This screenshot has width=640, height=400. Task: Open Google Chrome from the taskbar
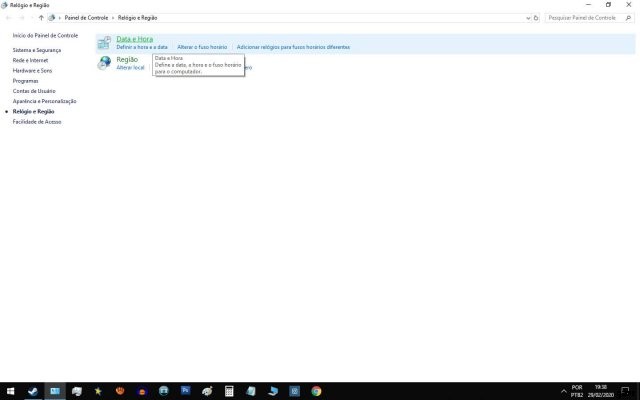316,391
